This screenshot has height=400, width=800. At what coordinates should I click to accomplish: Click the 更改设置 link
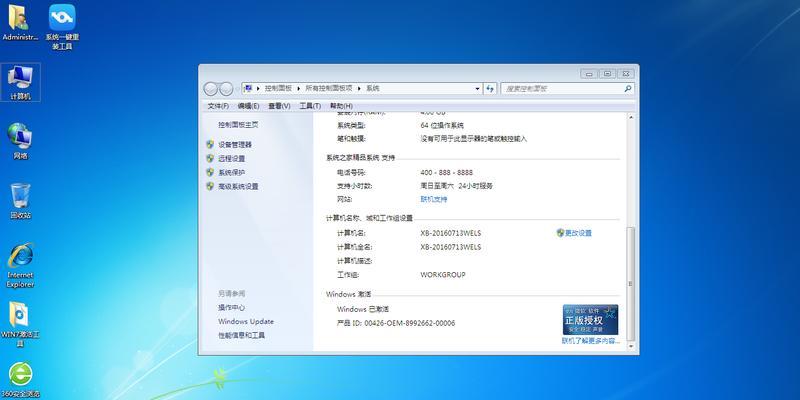pos(578,233)
